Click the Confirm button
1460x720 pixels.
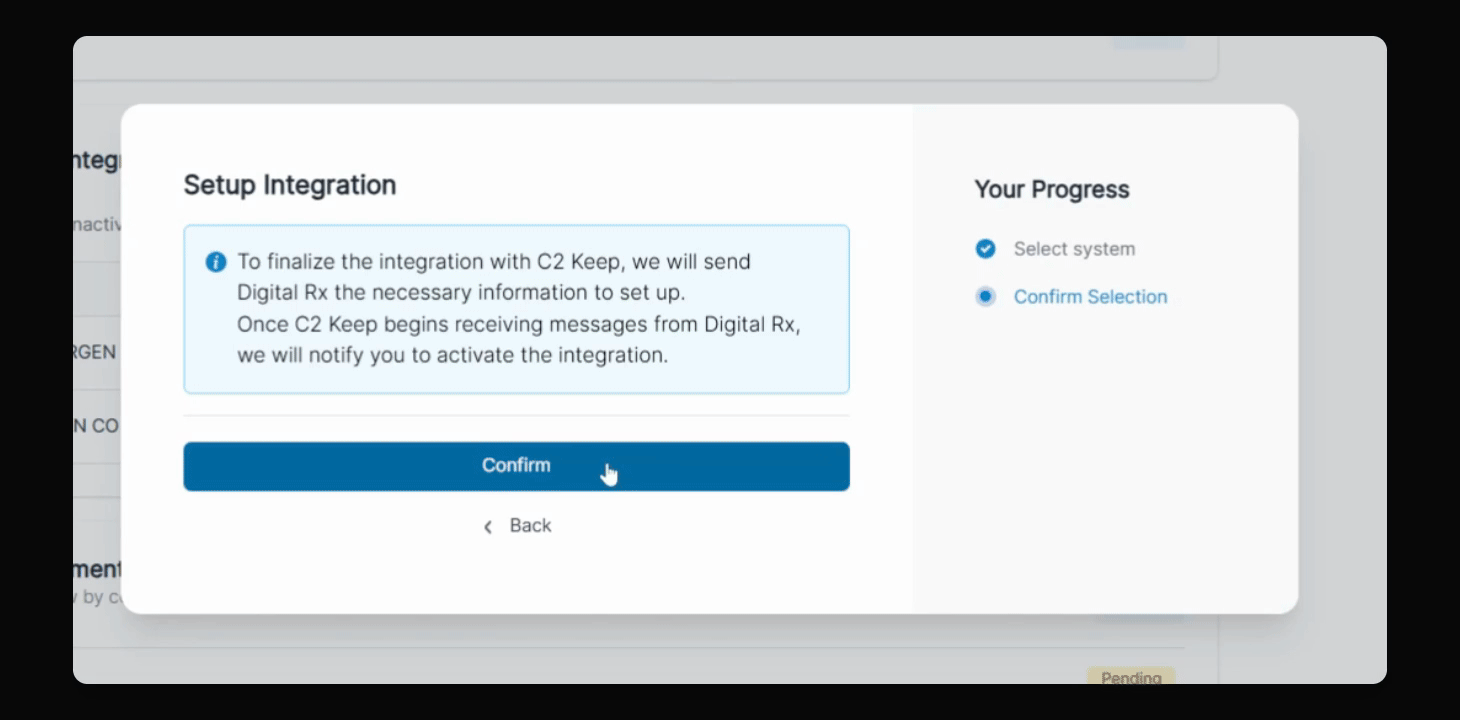[516, 466]
